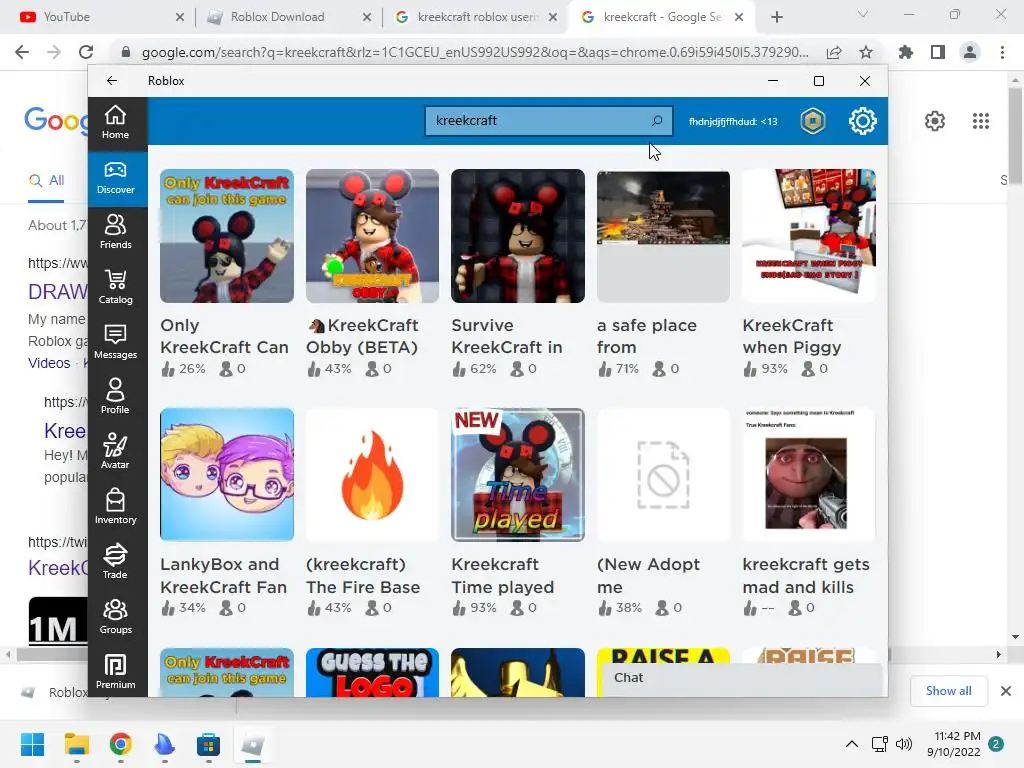This screenshot has height=768, width=1024.
Task: Open Roblox settings gear icon
Action: click(x=863, y=121)
